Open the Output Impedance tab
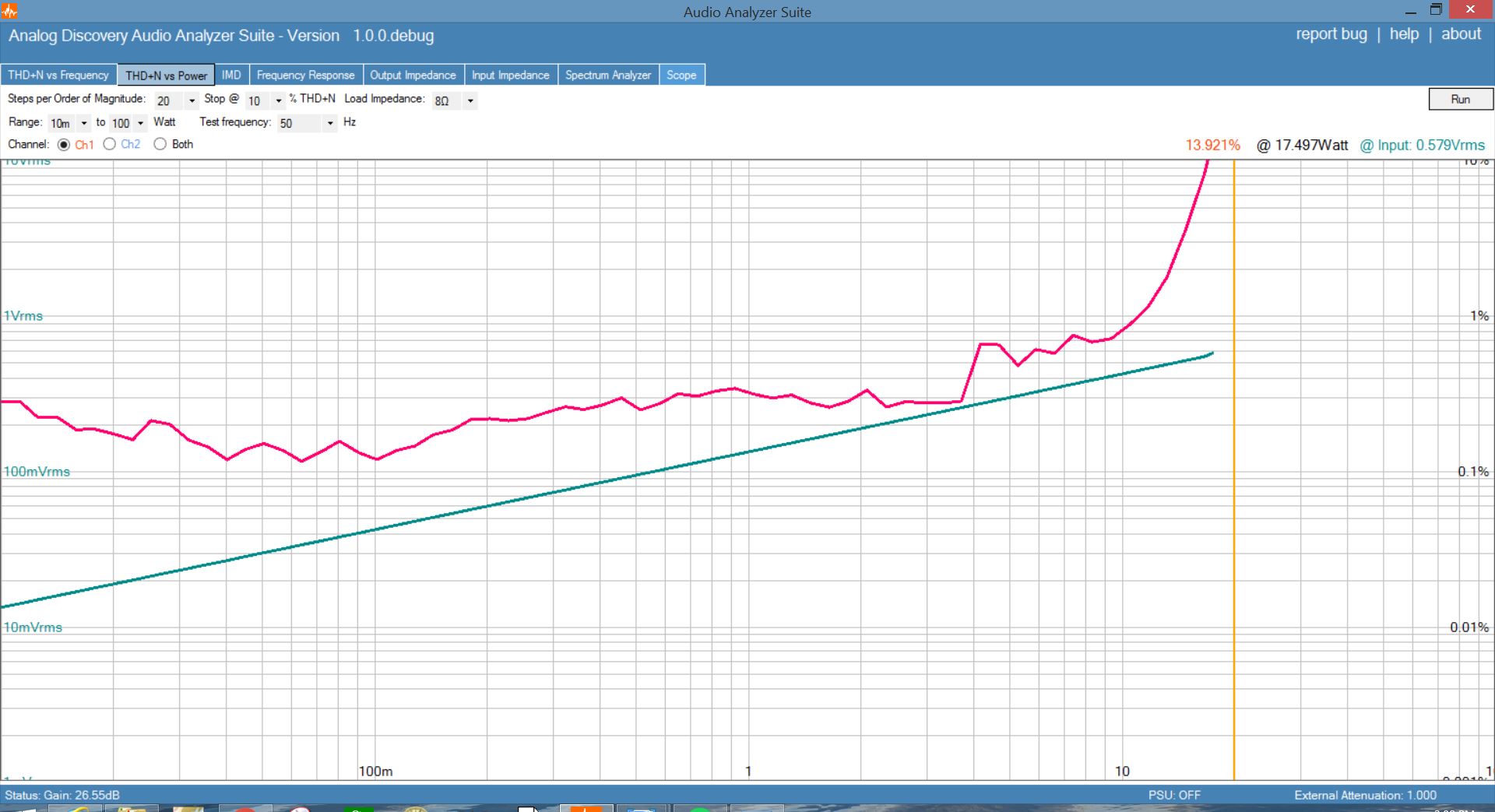 click(413, 75)
